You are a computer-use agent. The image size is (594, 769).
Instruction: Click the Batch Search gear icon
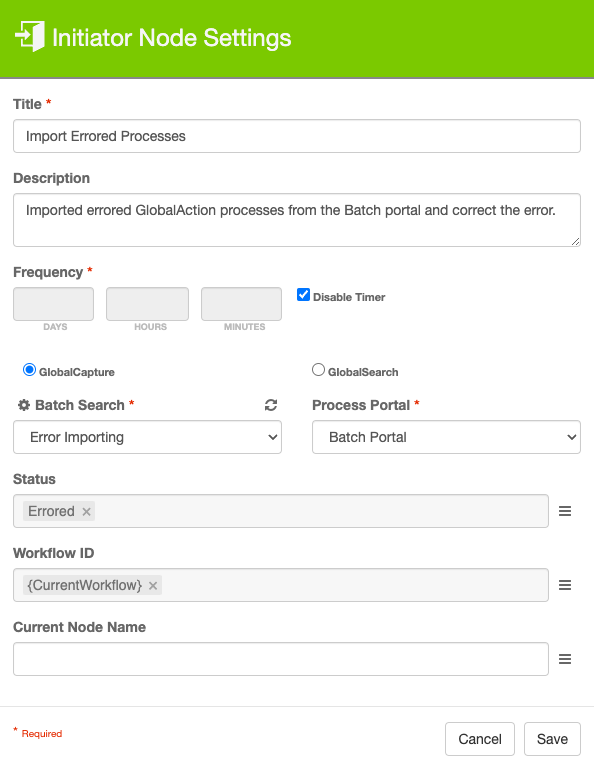pos(24,405)
